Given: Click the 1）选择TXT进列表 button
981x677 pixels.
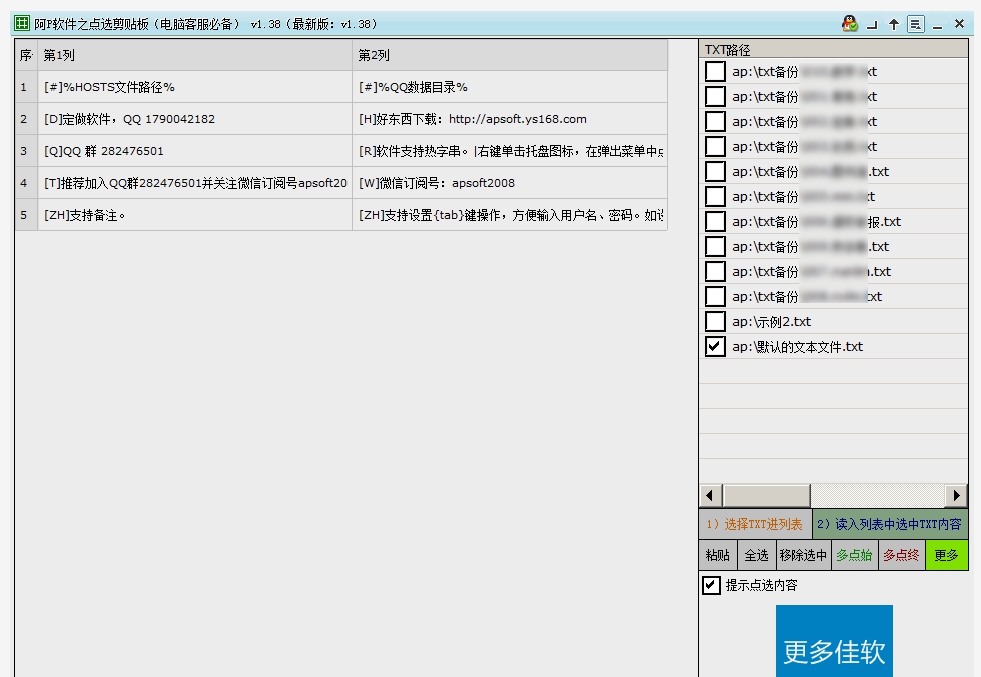Looking at the screenshot, I should [x=755, y=524].
